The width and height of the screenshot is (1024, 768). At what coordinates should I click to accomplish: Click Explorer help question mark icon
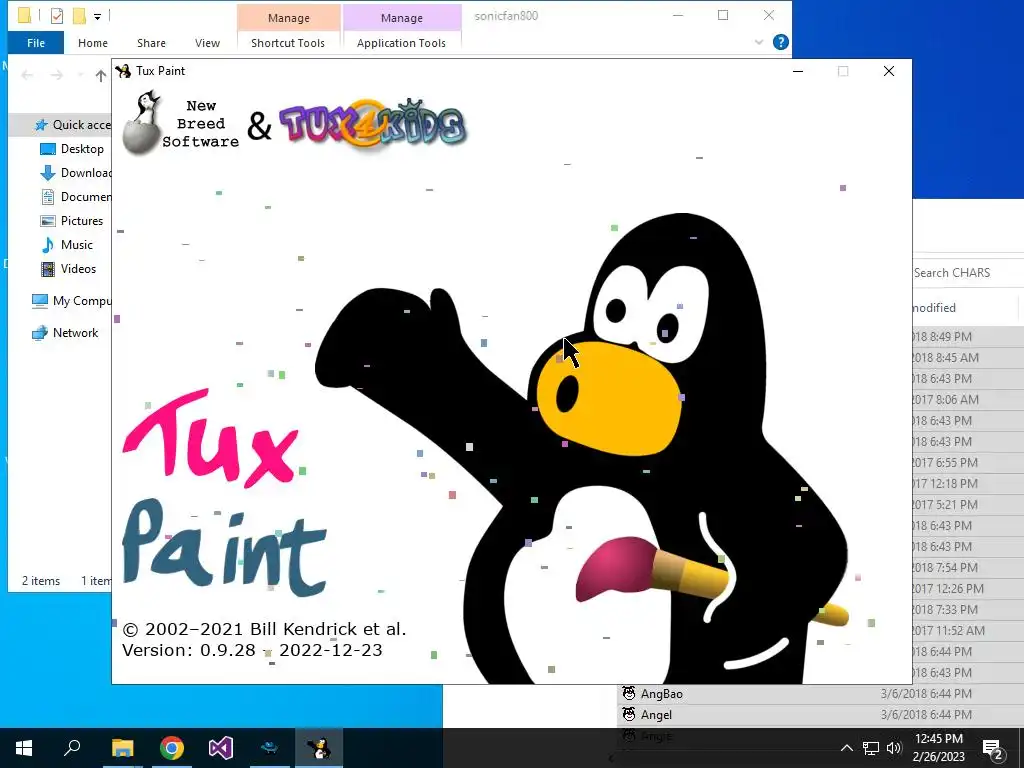pos(780,42)
